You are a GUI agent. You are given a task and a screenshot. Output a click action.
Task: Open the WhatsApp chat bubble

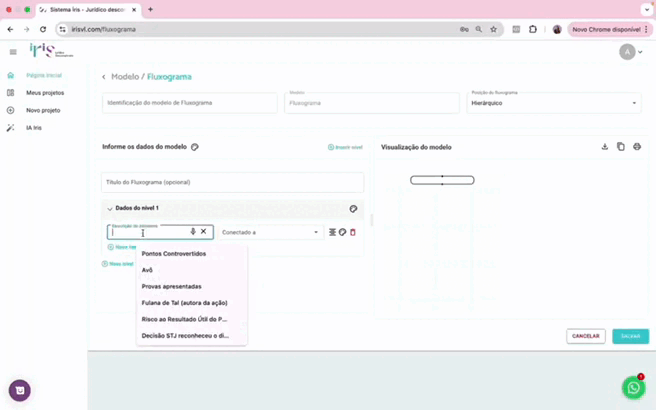coord(632,388)
